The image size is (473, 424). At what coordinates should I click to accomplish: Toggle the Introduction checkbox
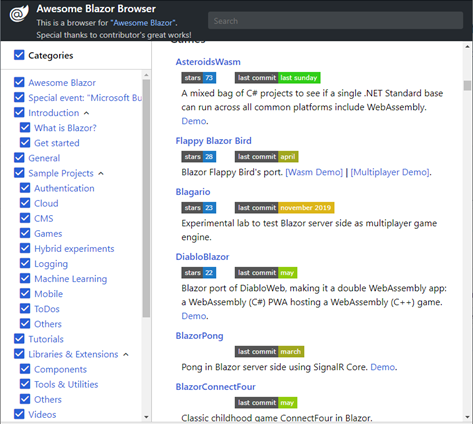tap(19, 112)
